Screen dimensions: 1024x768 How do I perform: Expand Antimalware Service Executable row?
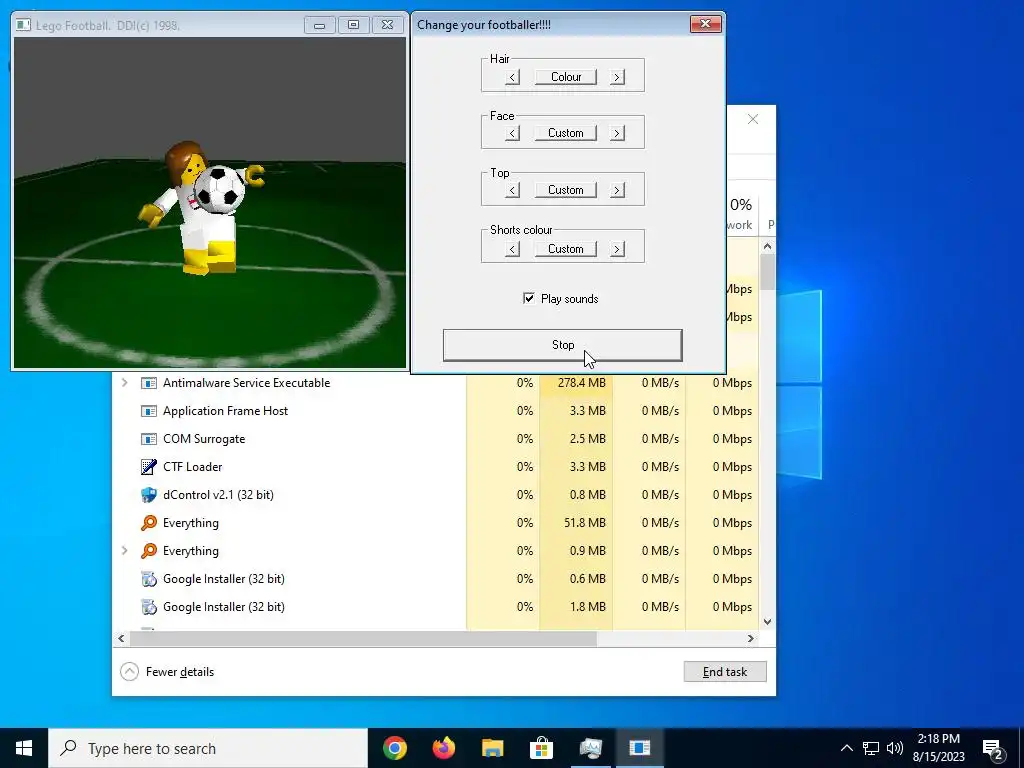pos(124,383)
